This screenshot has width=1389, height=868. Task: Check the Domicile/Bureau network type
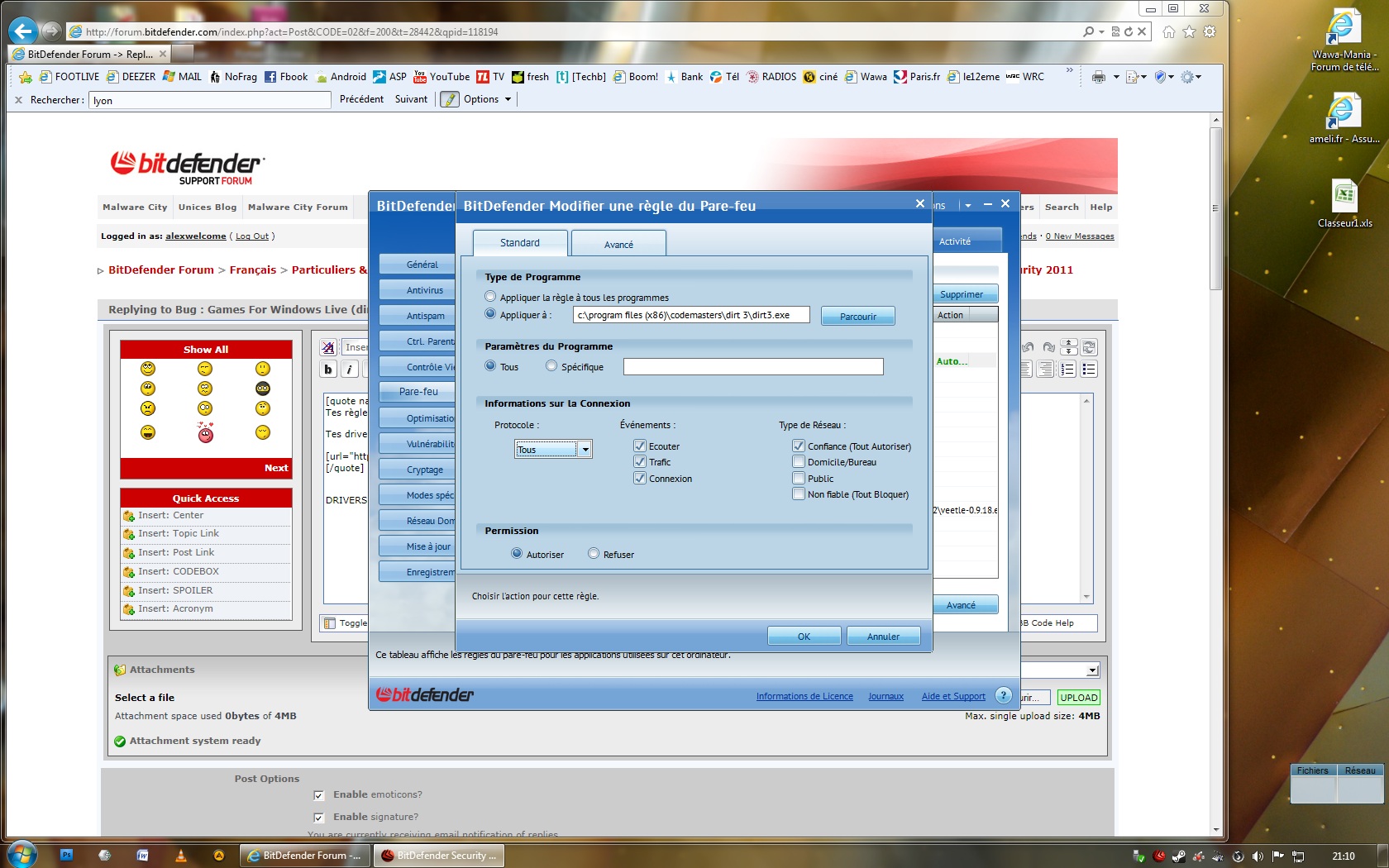tap(799, 461)
